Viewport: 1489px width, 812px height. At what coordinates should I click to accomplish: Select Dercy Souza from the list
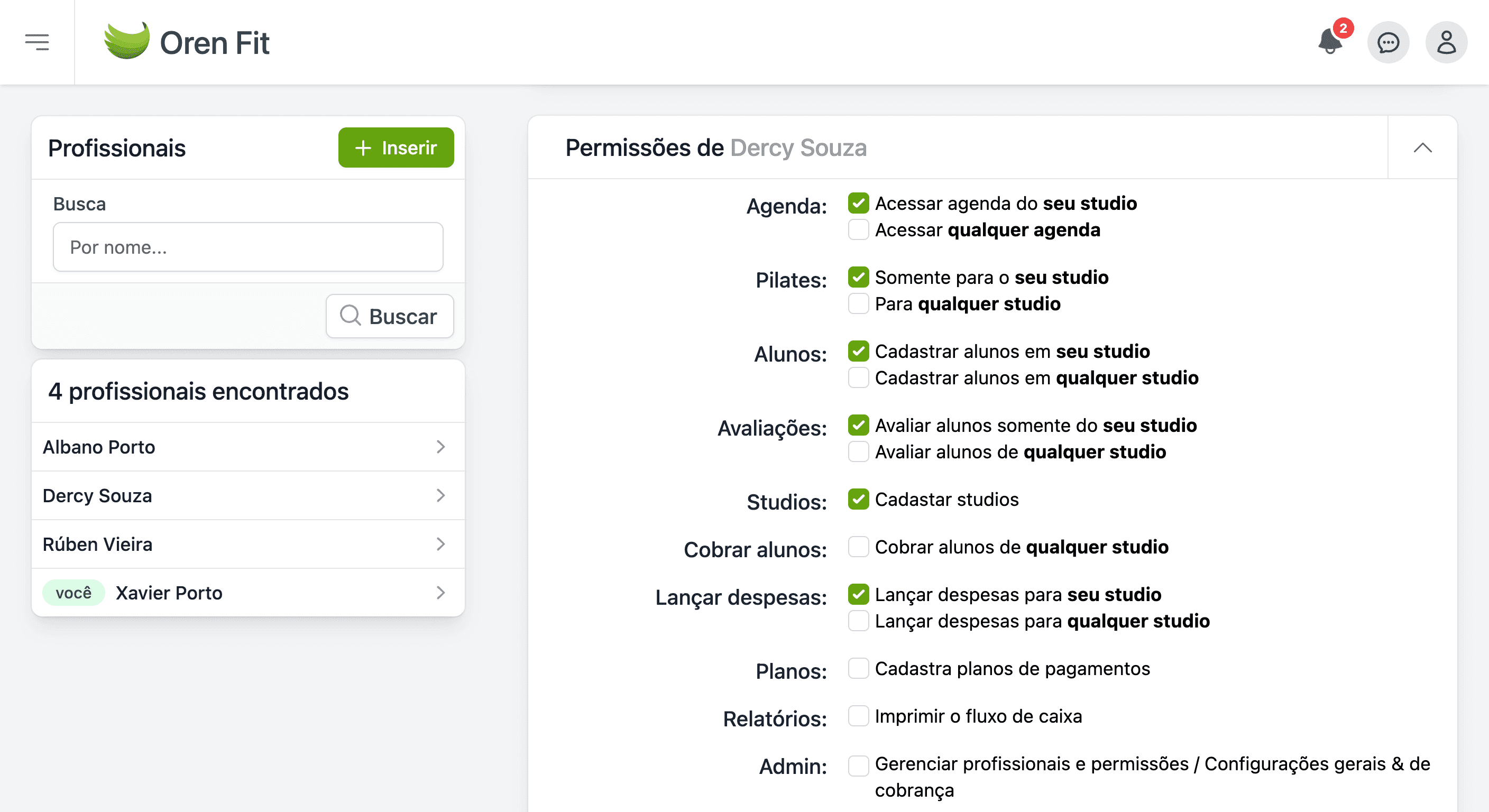(x=248, y=495)
